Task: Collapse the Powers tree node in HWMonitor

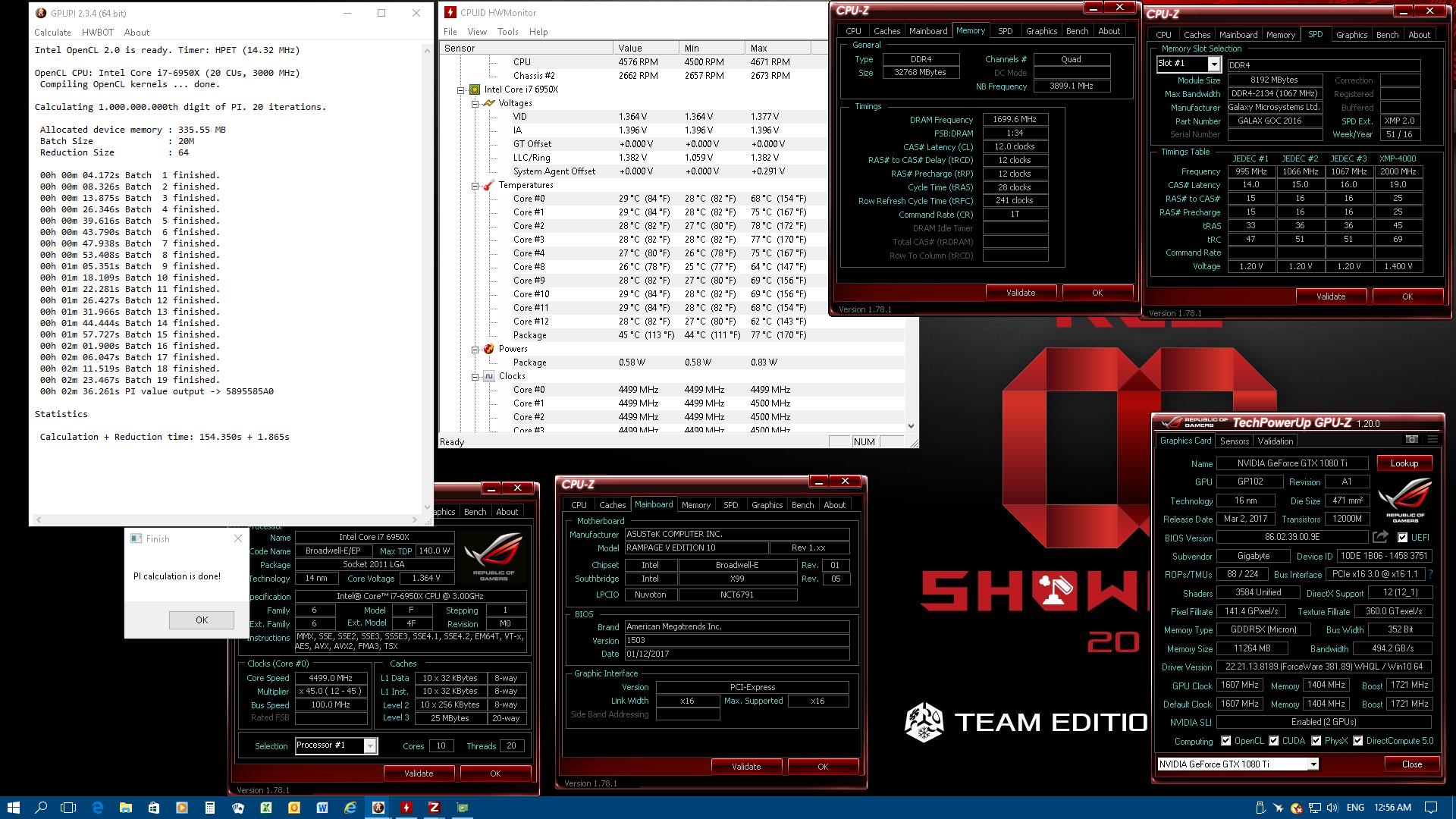Action: pyautogui.click(x=475, y=350)
